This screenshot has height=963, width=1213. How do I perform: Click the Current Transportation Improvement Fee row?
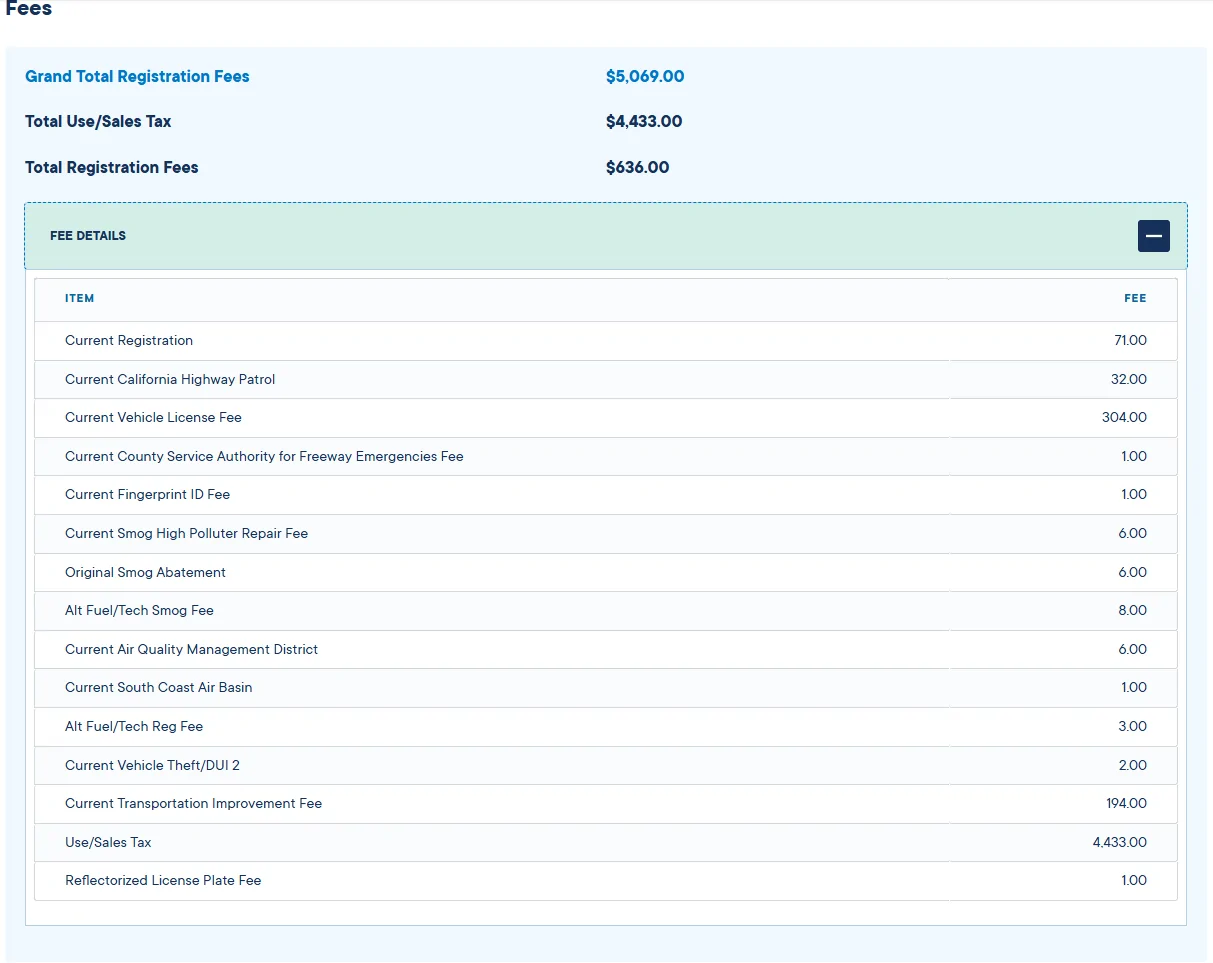[x=606, y=804]
